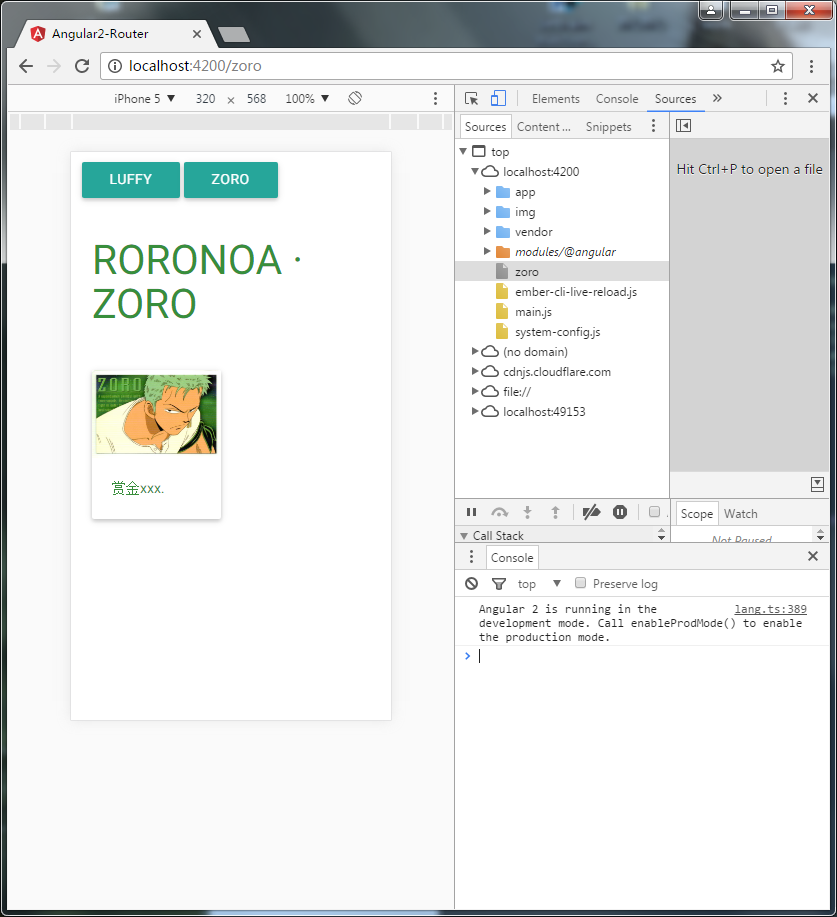Open the Sources navigator more options menu
Screen dimensions: 837x917
(653, 126)
